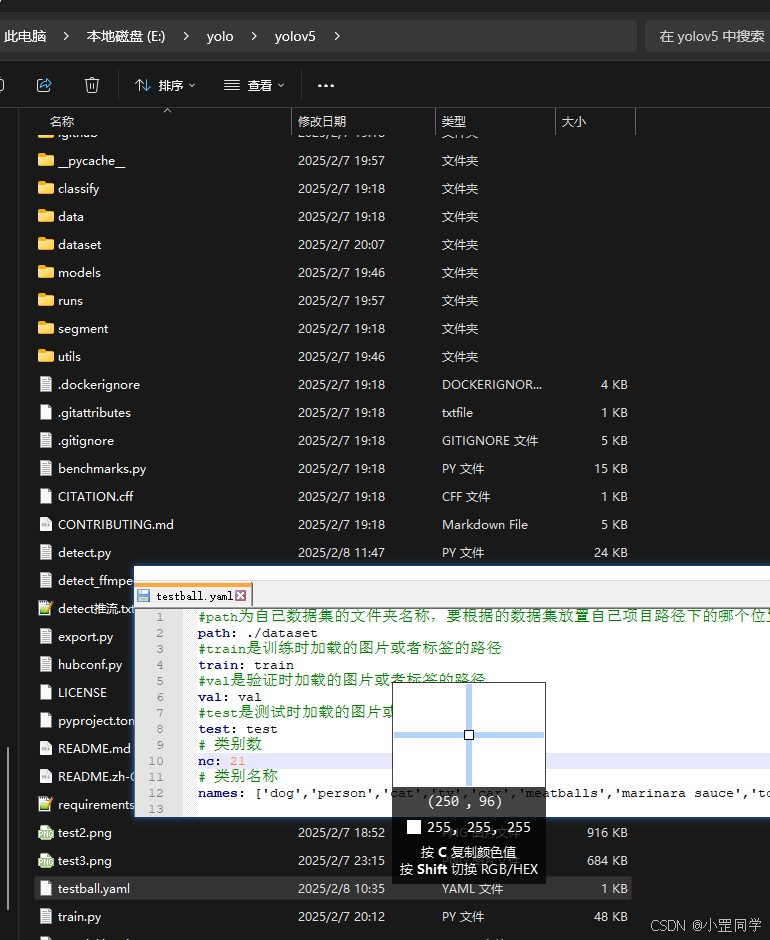
Task: Expand chevron after yolo breadcrumb
Action: click(x=254, y=37)
